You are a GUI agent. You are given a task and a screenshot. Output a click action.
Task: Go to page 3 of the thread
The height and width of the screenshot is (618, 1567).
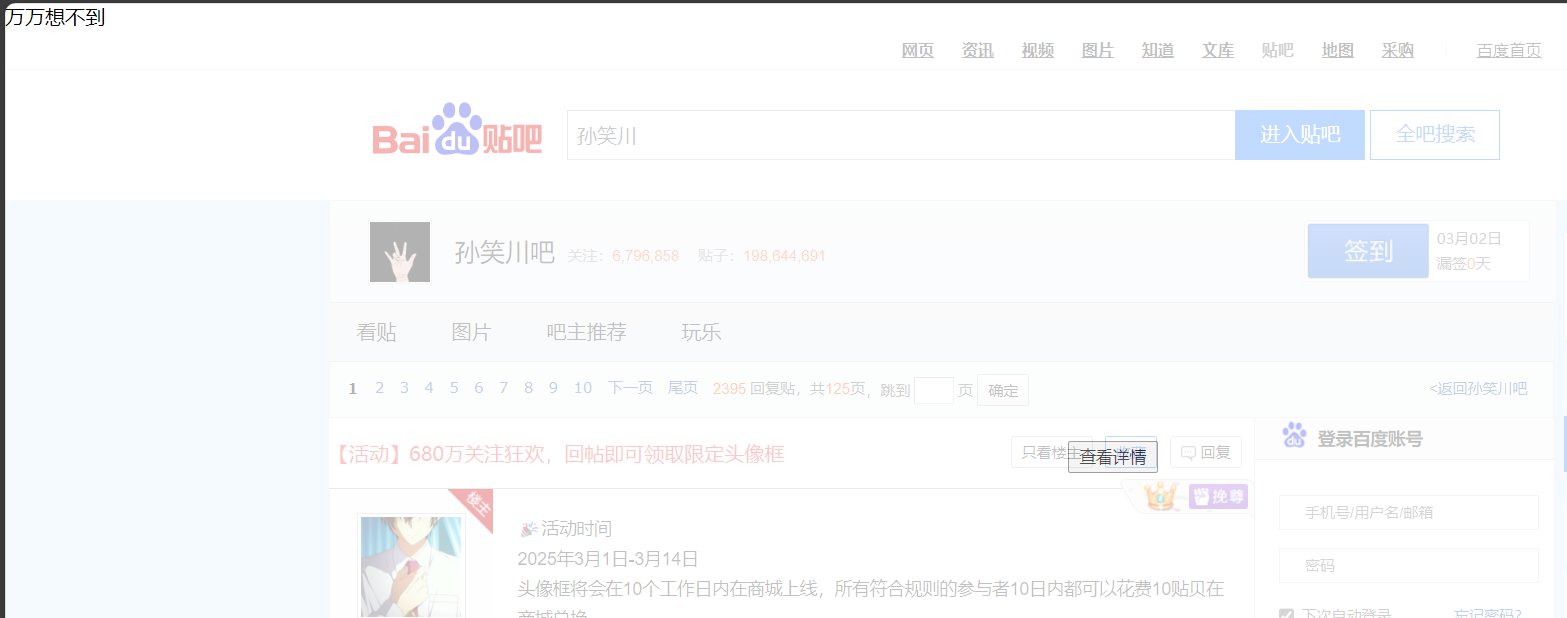[404, 388]
